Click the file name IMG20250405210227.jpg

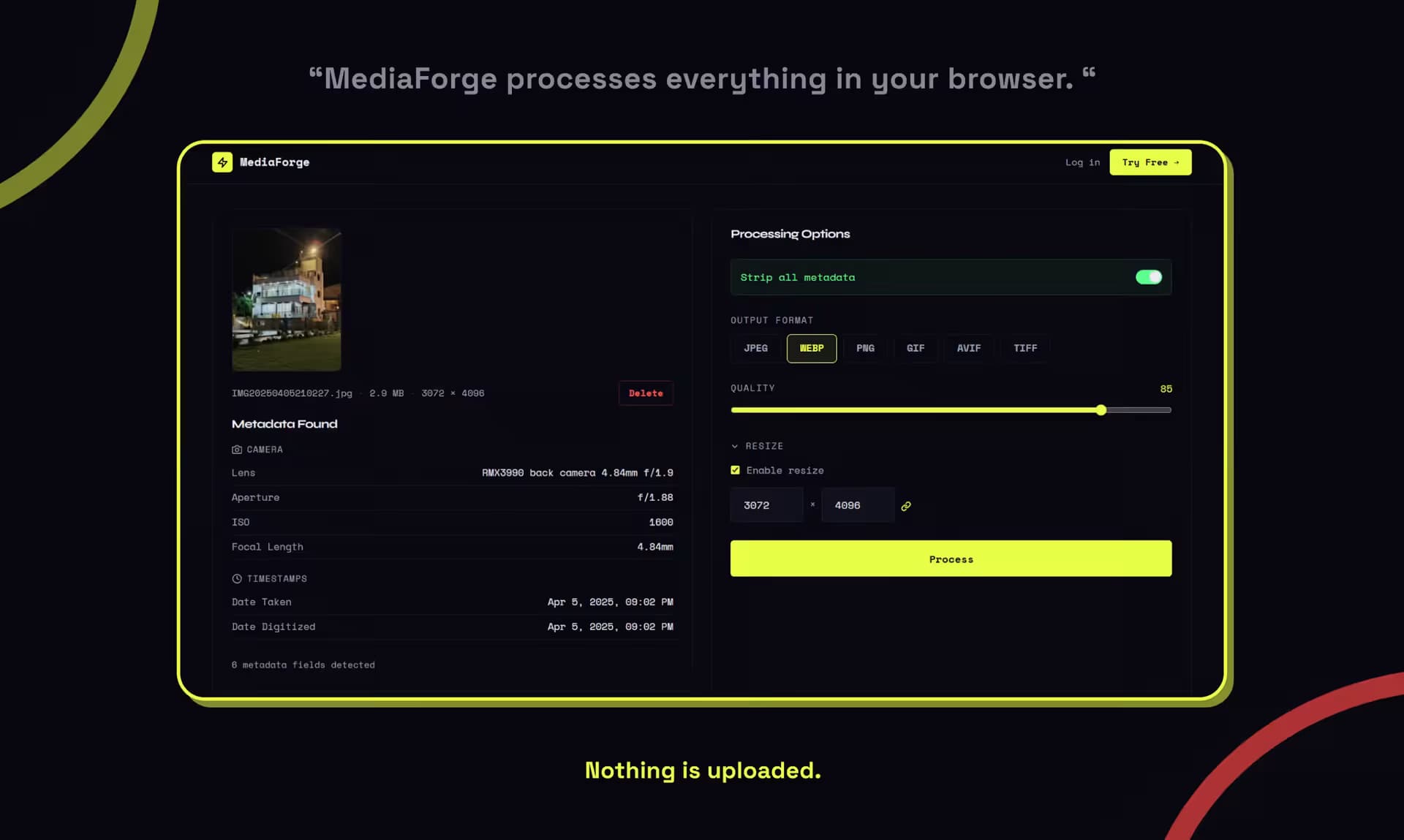(x=292, y=393)
